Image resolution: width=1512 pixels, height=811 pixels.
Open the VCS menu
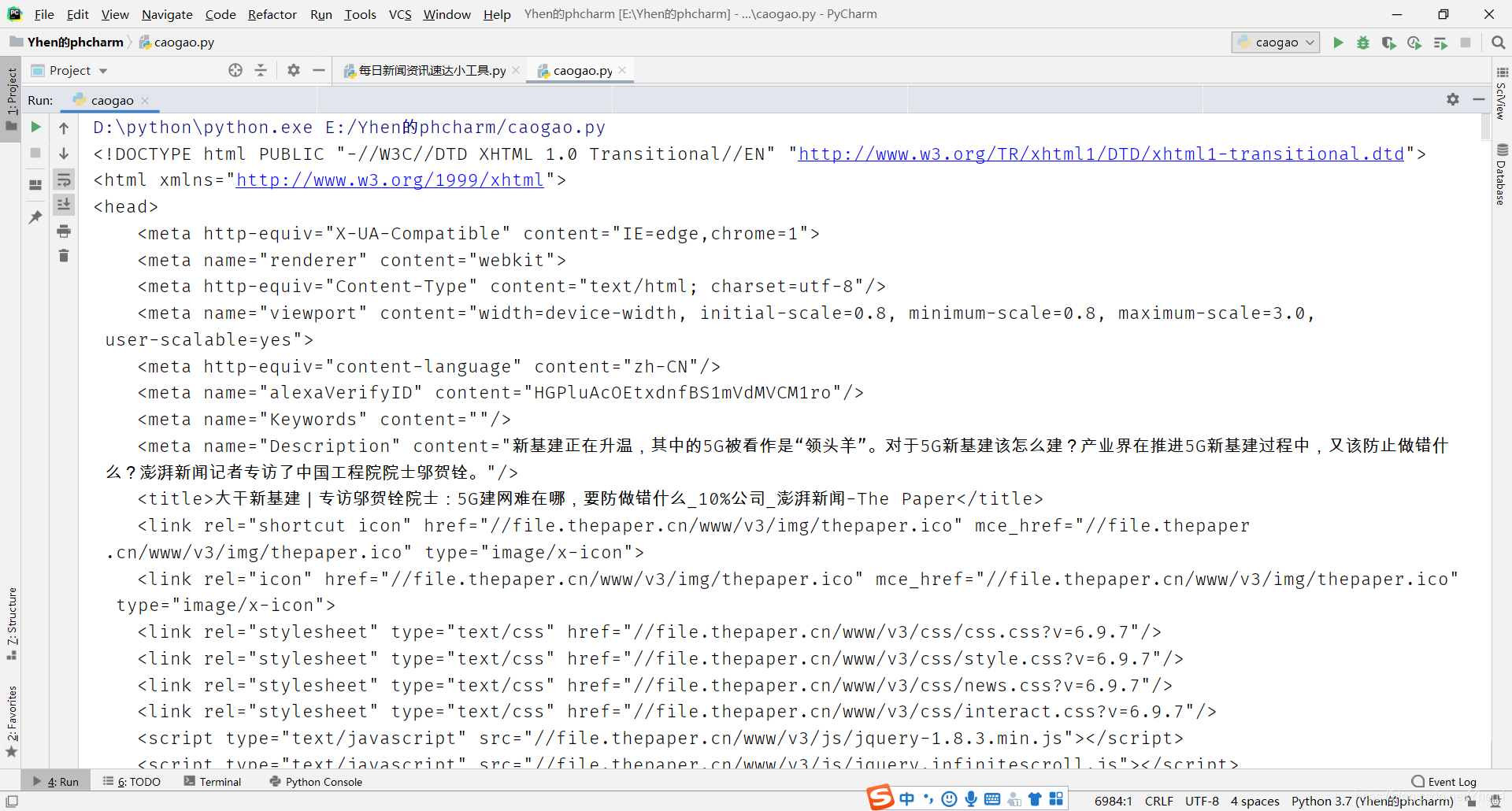(400, 14)
